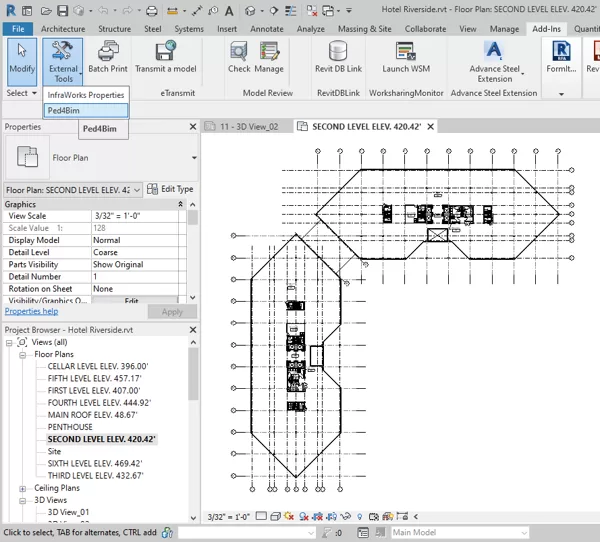The height and width of the screenshot is (542, 600).
Task: Click the Modify arrow tool
Action: click(x=22, y=61)
